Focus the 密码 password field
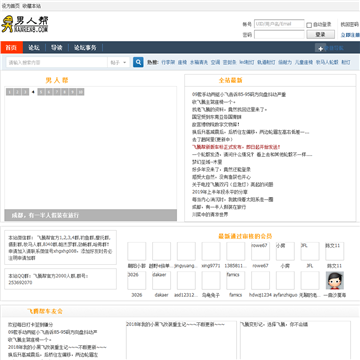 tap(279, 34)
